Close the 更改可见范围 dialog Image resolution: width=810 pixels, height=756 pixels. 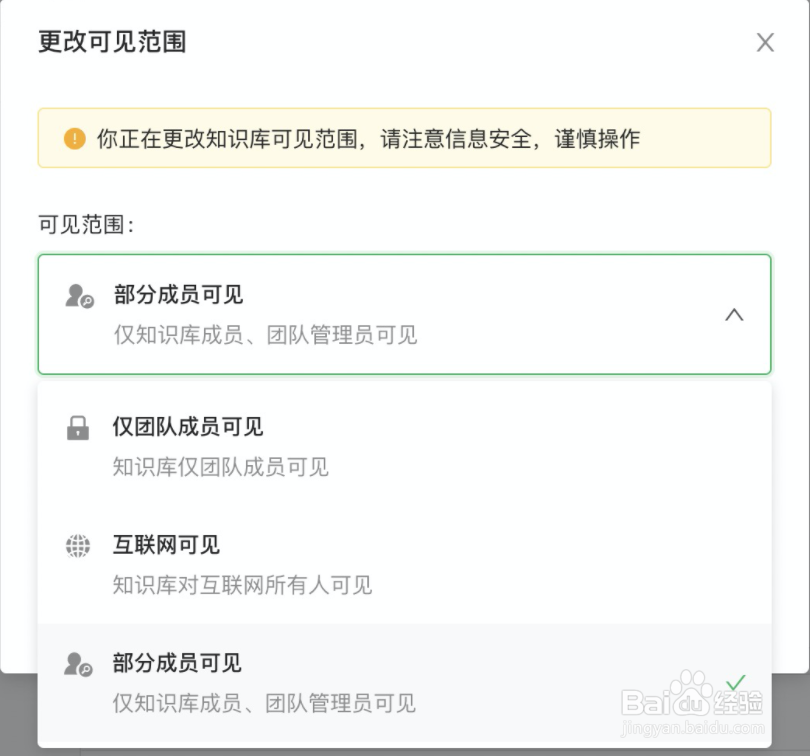point(765,42)
